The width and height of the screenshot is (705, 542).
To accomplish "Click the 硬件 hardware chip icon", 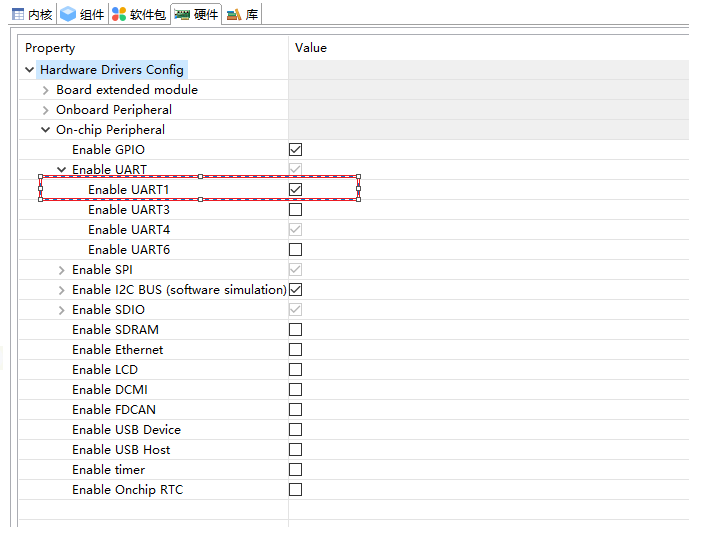I will coord(183,14).
